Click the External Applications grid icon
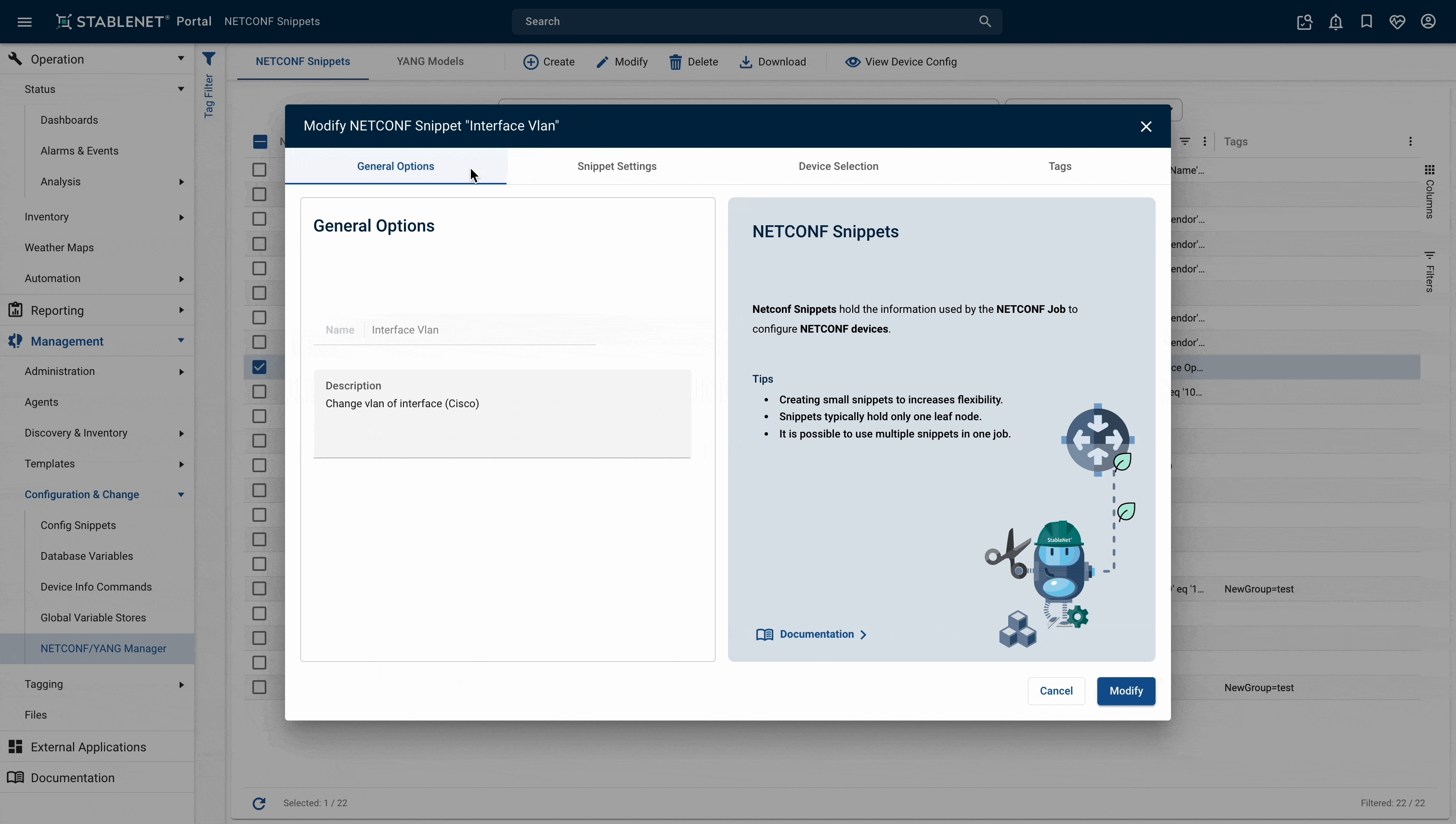This screenshot has width=1456, height=824. tap(15, 747)
